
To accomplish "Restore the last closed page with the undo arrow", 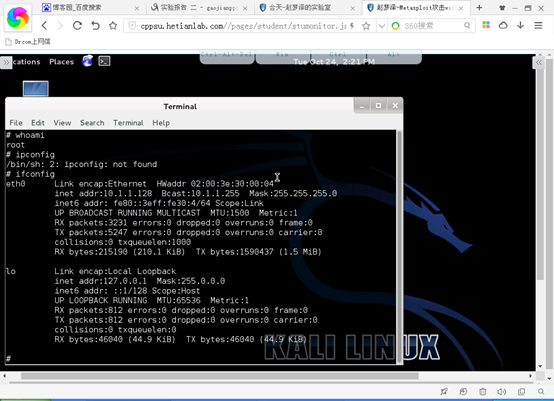I will (95, 25).
